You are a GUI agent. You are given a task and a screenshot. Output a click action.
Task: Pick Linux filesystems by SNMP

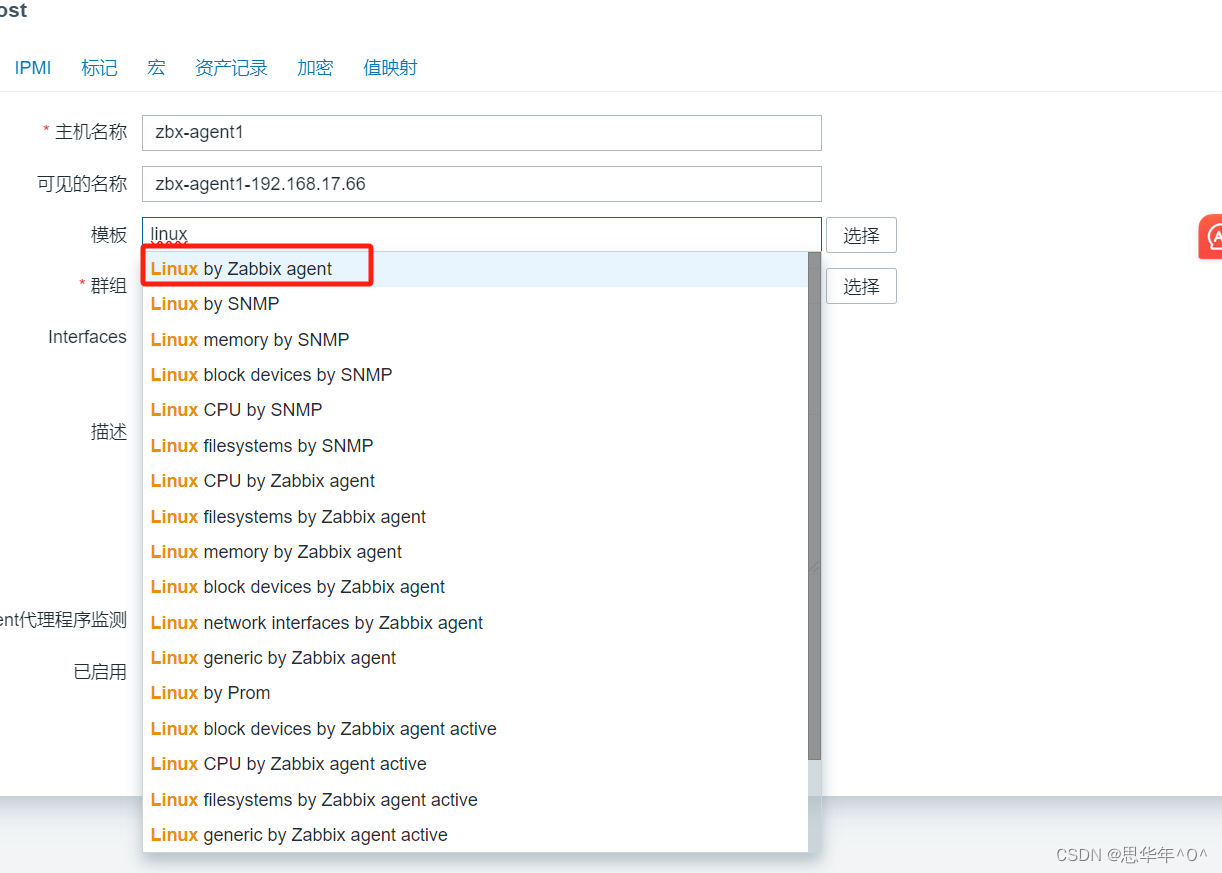point(475,446)
